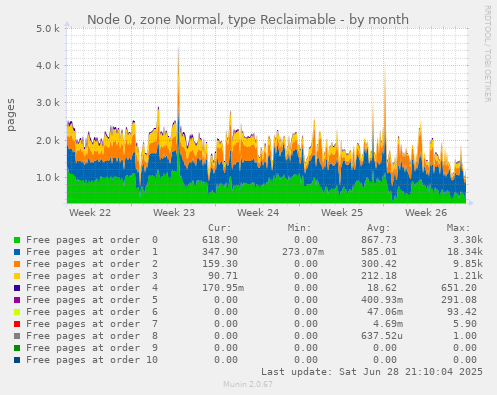Click the 'Last update' timestamp text
497x395 pixels.
click(x=372, y=372)
